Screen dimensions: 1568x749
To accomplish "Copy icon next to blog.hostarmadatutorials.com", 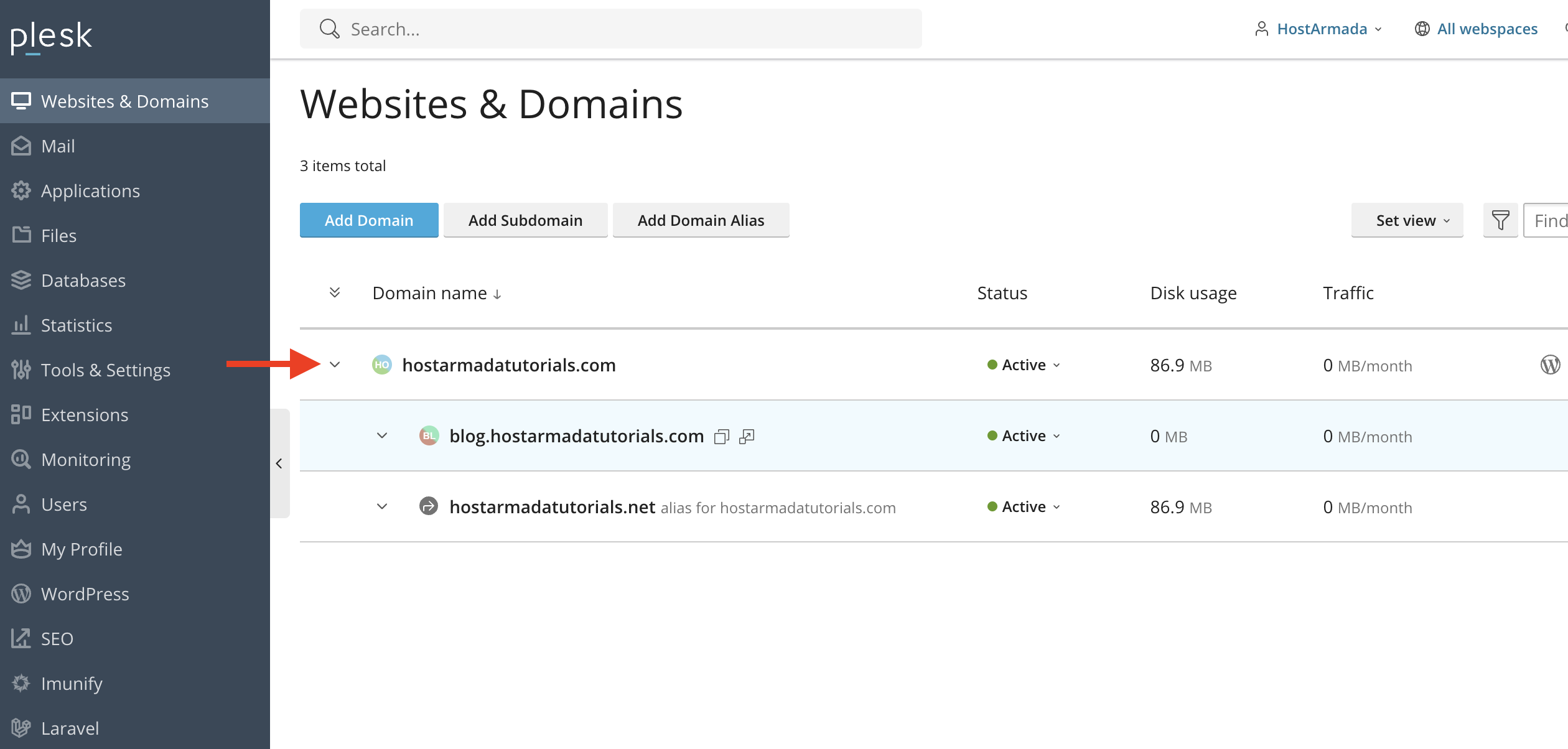I will click(x=722, y=437).
